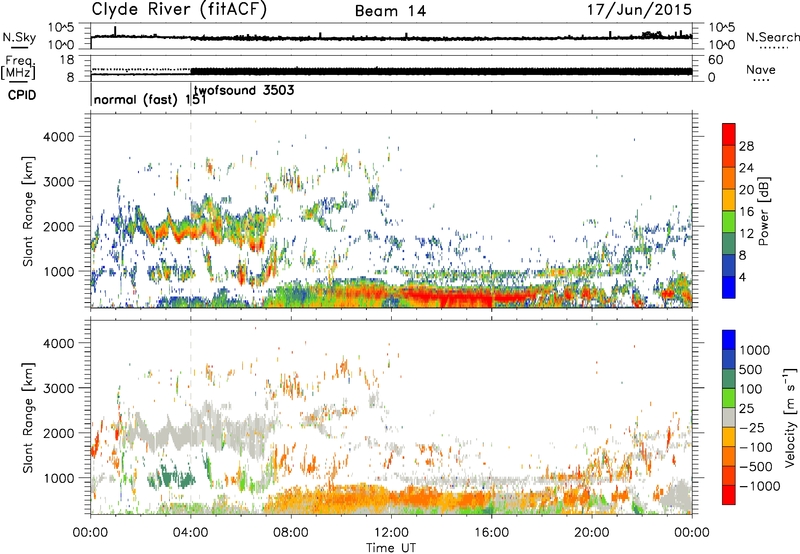Click the "Clyde River (fitACF)" plot title
Viewport: 800px width, 554px height.
pos(179,9)
